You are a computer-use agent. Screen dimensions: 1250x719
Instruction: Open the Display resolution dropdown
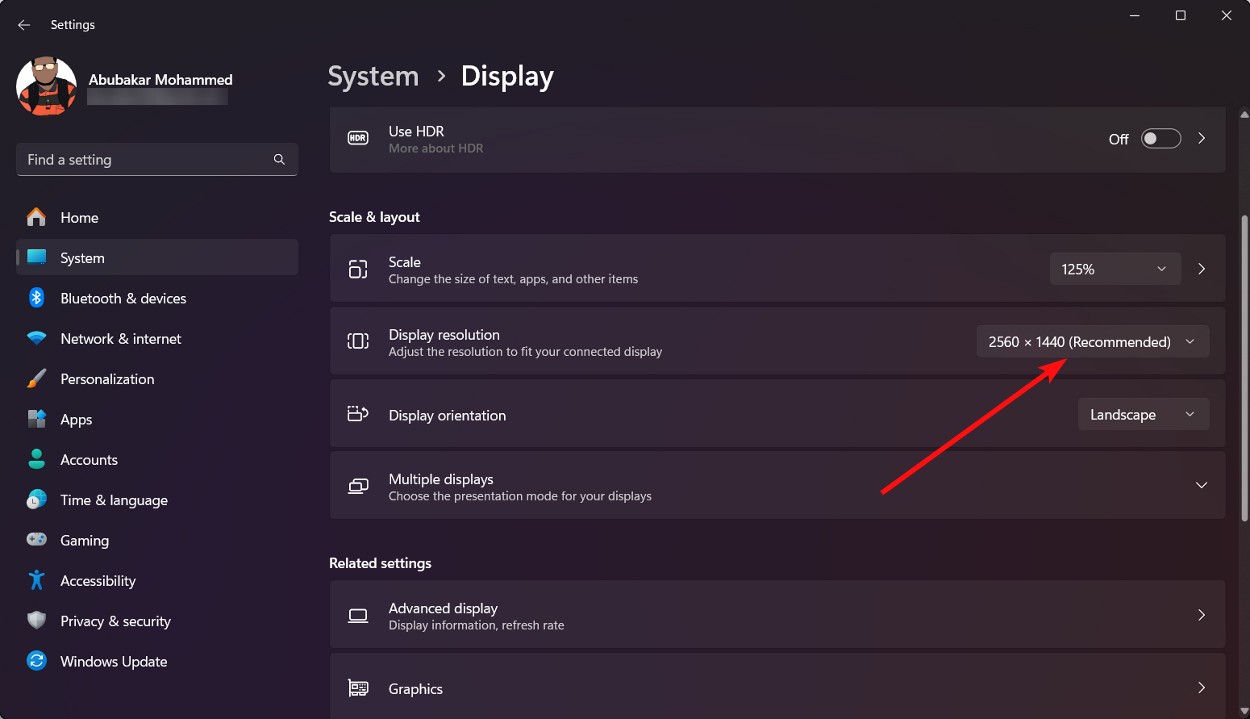(1092, 341)
